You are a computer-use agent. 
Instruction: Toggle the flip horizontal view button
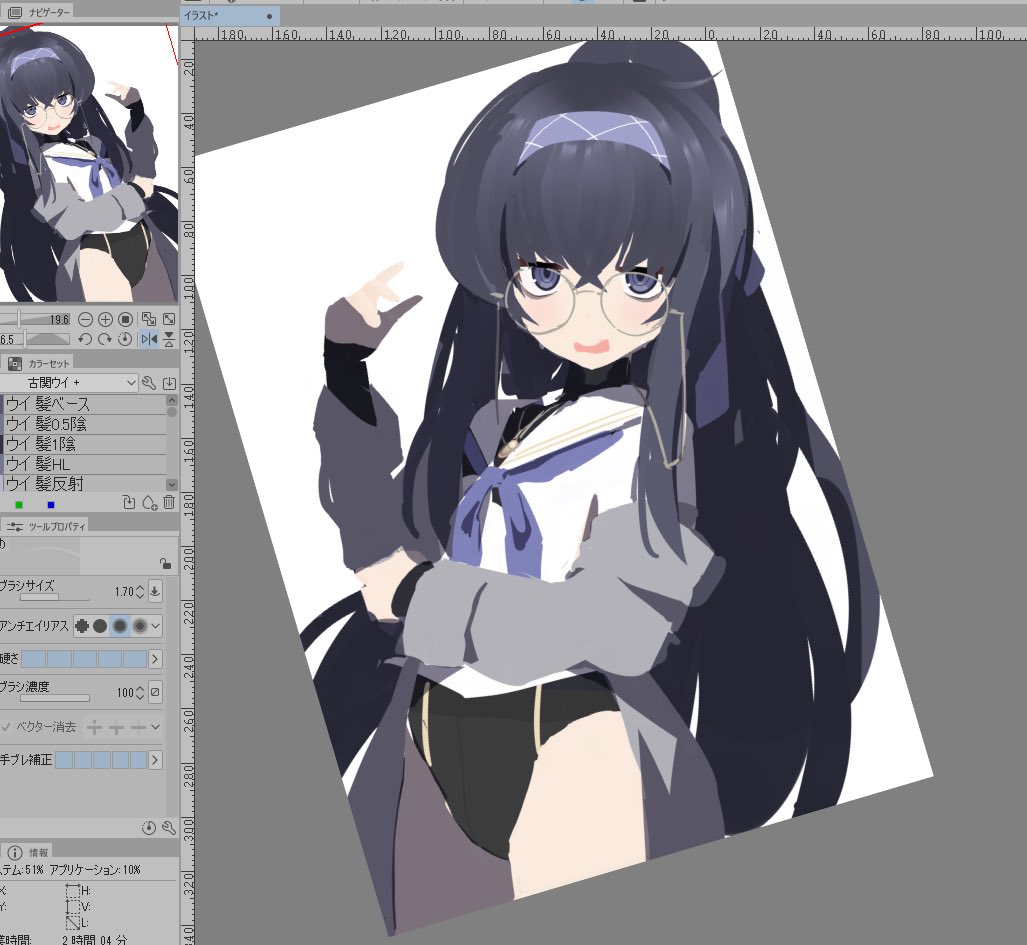[149, 339]
